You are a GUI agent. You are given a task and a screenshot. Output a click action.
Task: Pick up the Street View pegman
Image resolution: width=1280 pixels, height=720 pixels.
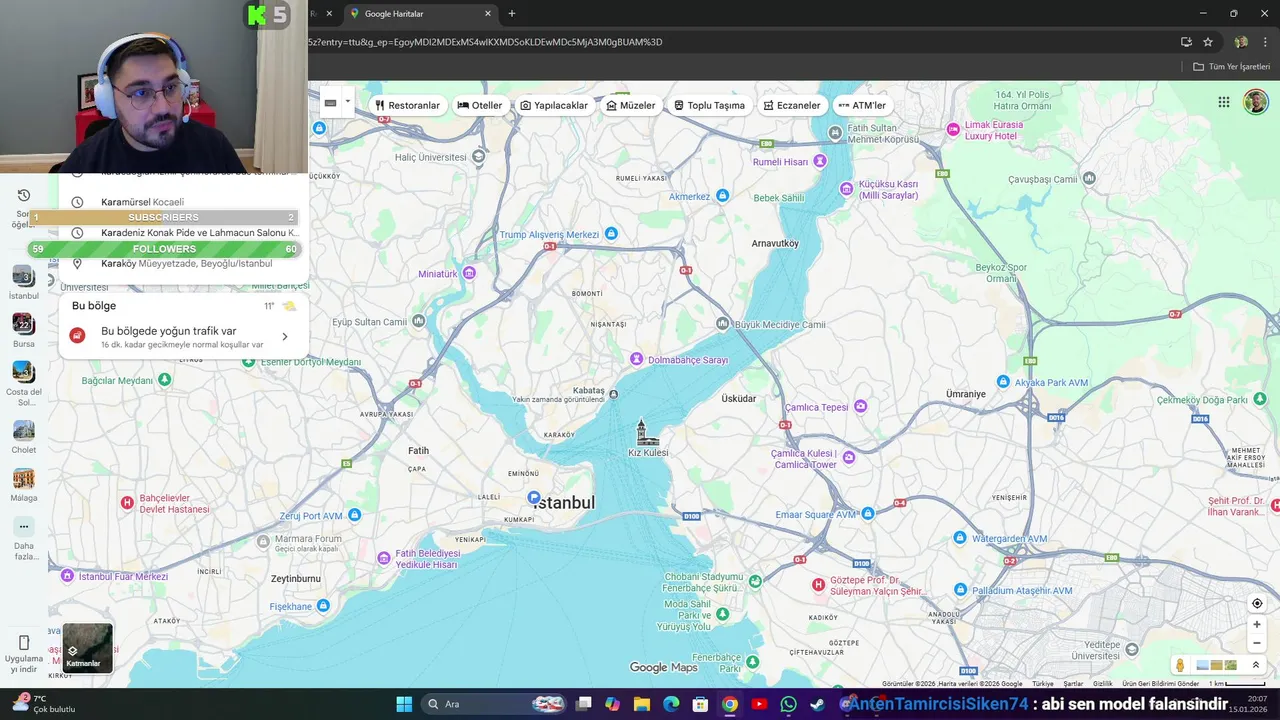tap(1180, 665)
